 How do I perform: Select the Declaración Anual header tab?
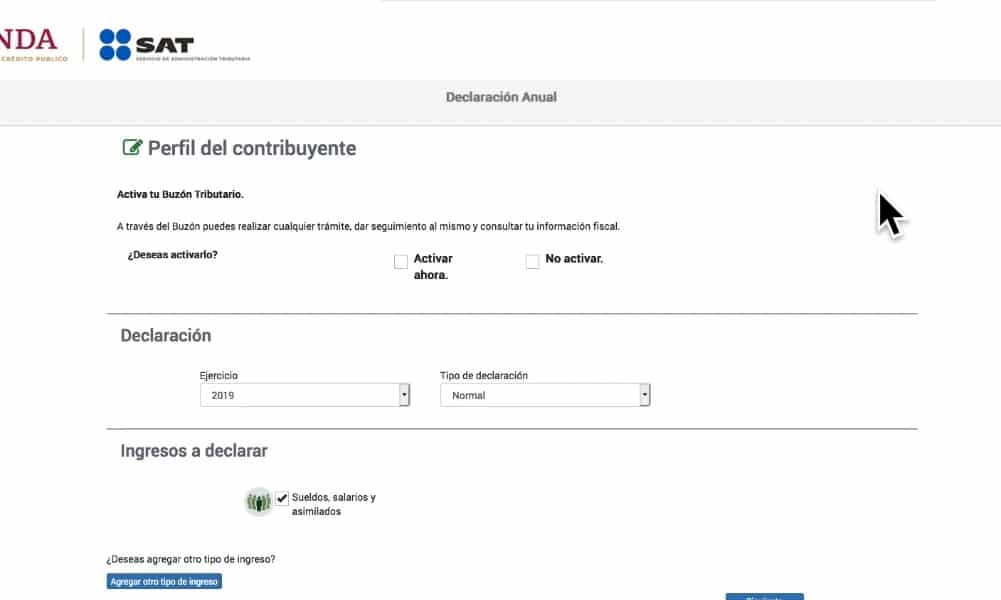pos(501,97)
